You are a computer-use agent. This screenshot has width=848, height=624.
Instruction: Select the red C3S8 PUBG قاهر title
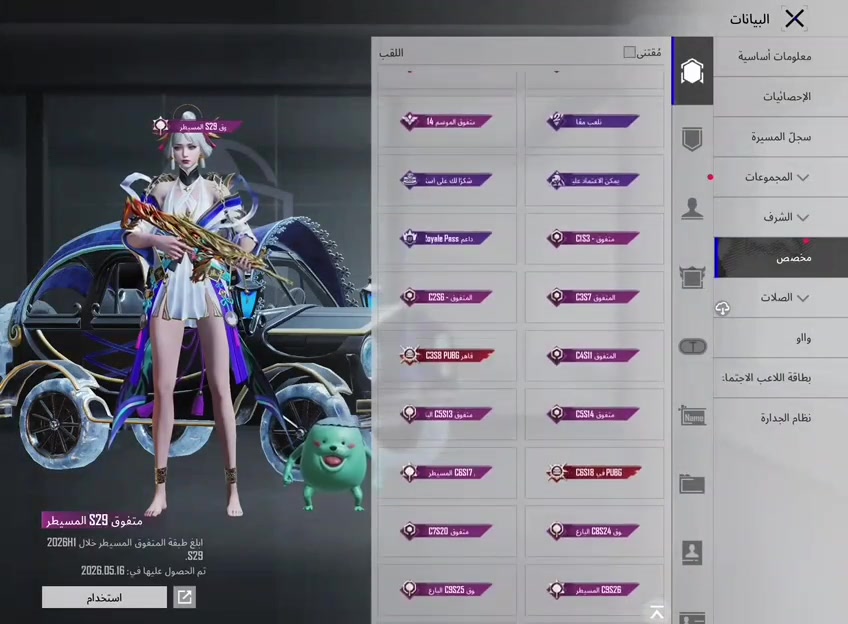coord(447,355)
